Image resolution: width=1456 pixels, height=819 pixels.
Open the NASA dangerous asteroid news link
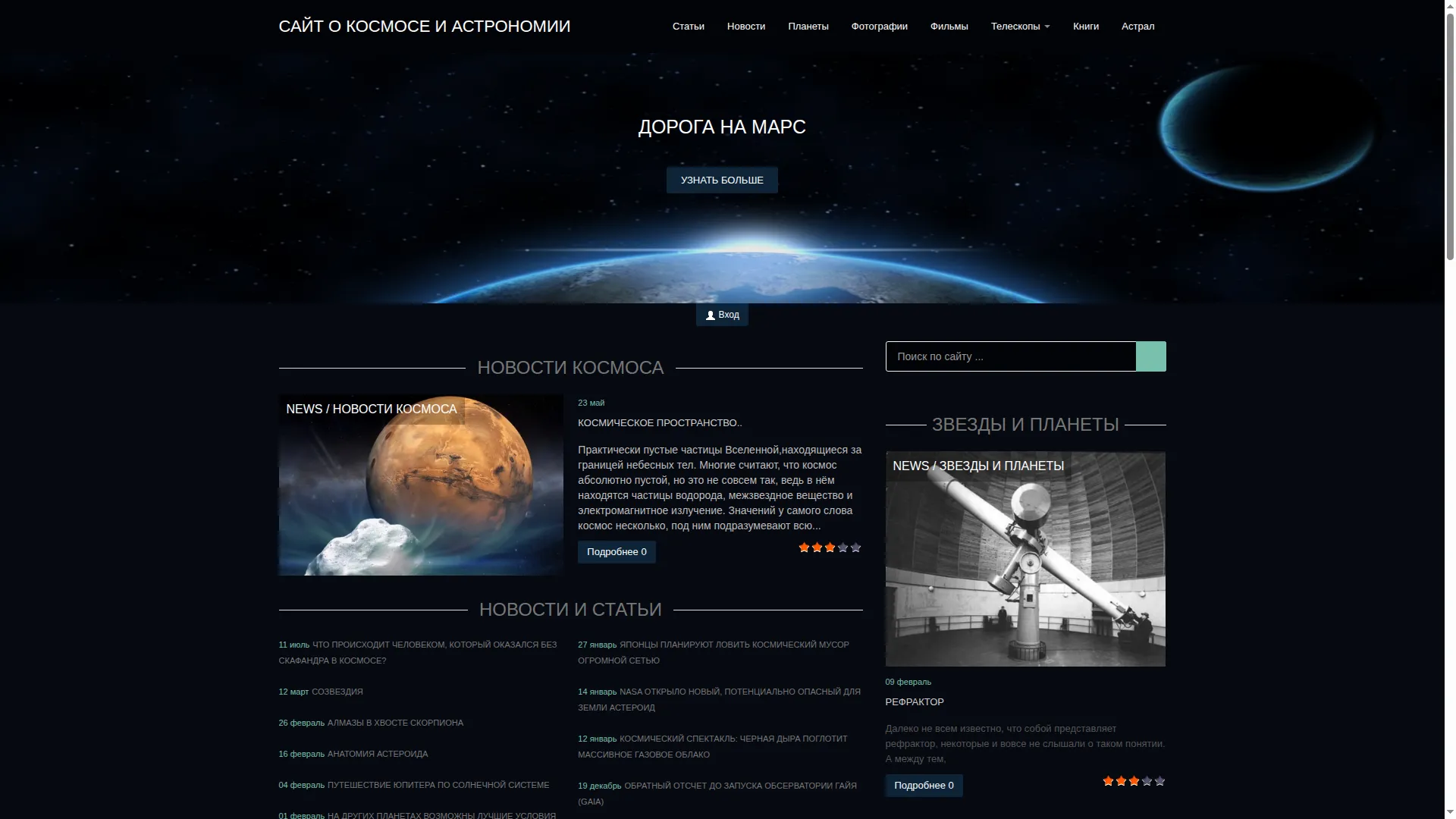click(x=719, y=700)
